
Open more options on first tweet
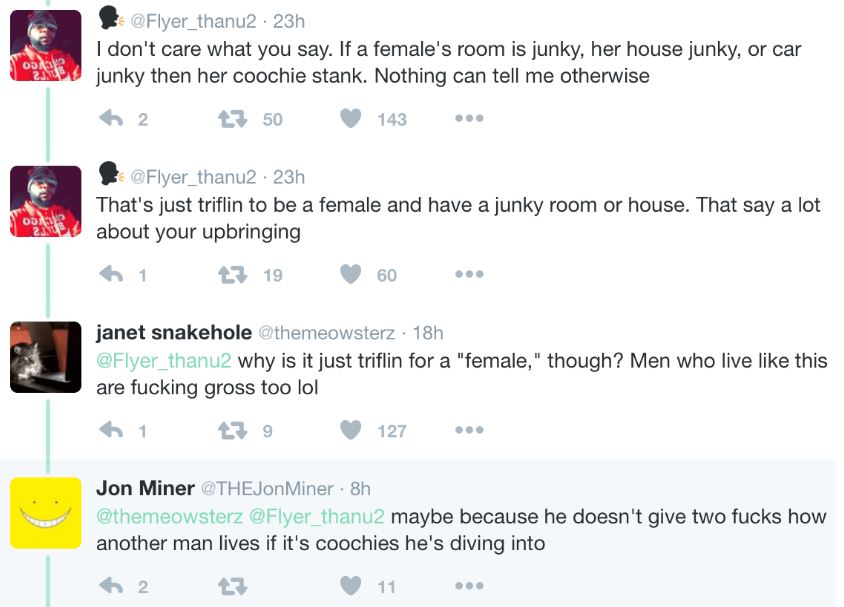(468, 119)
